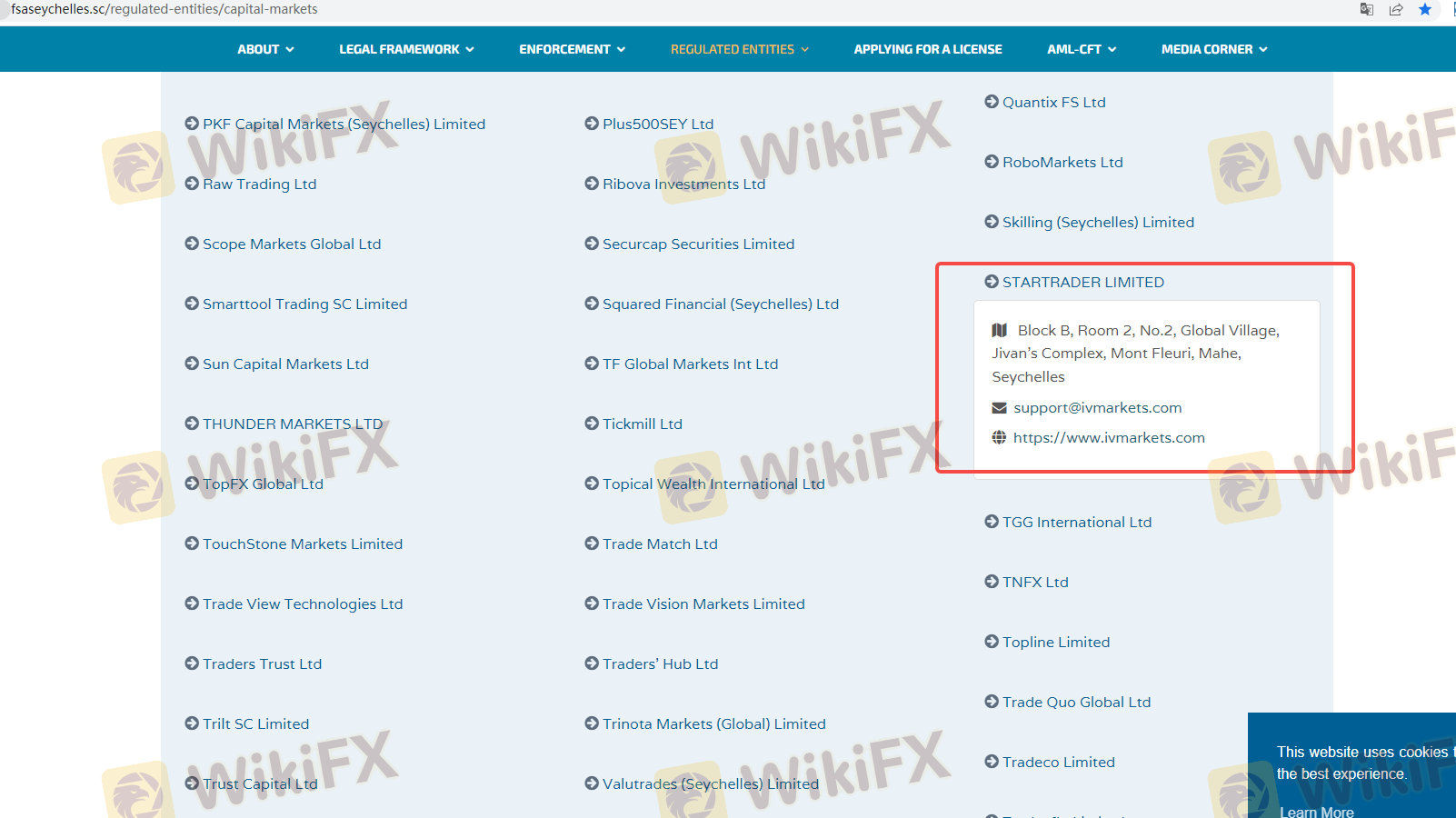Expand TGG International Ltd entry
Image resolution: width=1456 pixels, height=818 pixels.
point(1076,522)
